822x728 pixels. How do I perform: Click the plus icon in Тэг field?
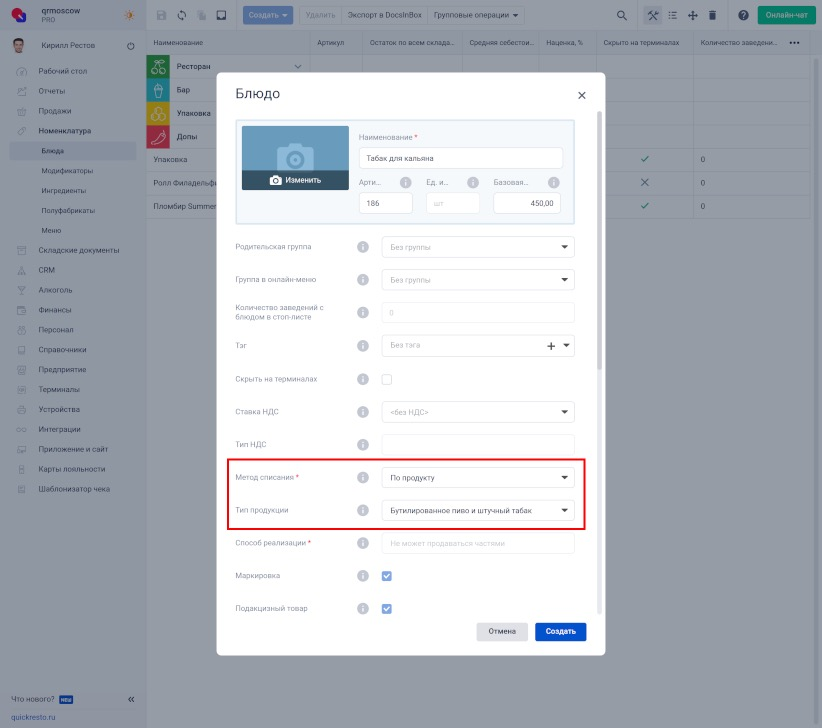551,346
